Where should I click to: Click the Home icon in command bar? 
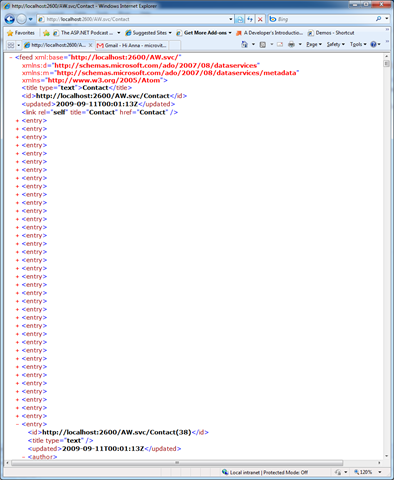[x=244, y=44]
